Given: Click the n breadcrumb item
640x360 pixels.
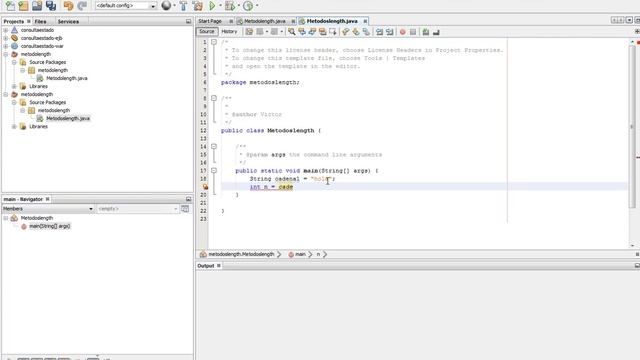Looking at the screenshot, I should pyautogui.click(x=318, y=254).
